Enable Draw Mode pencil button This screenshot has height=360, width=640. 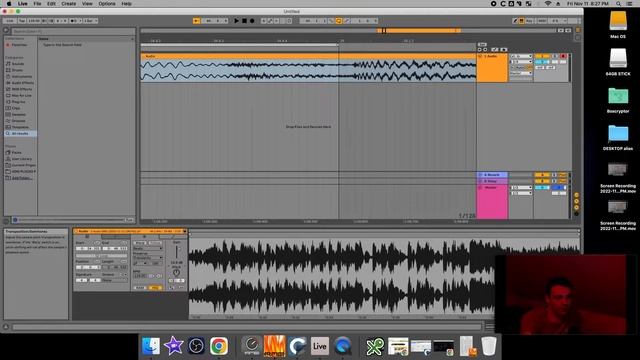coord(516,21)
